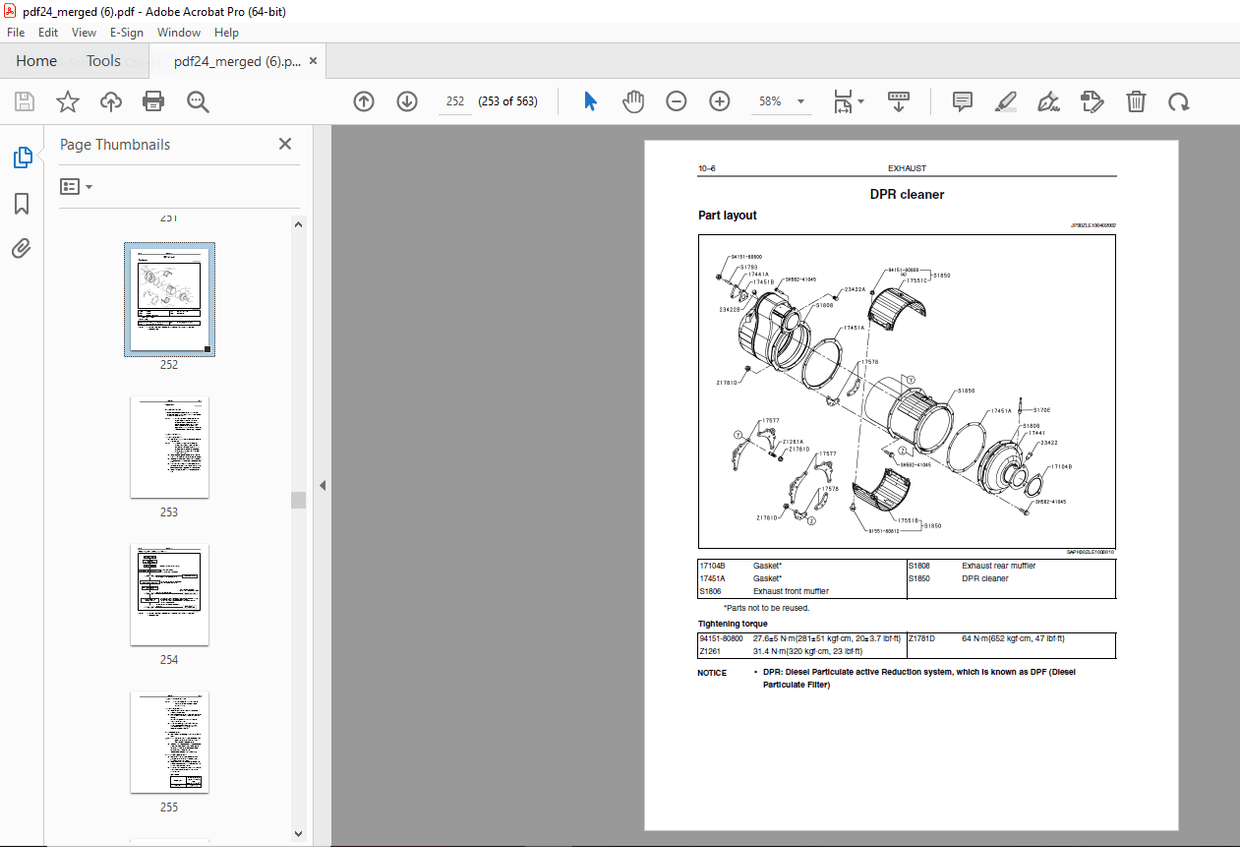
Task: Select the Highlight text tool
Action: pos(1005,101)
